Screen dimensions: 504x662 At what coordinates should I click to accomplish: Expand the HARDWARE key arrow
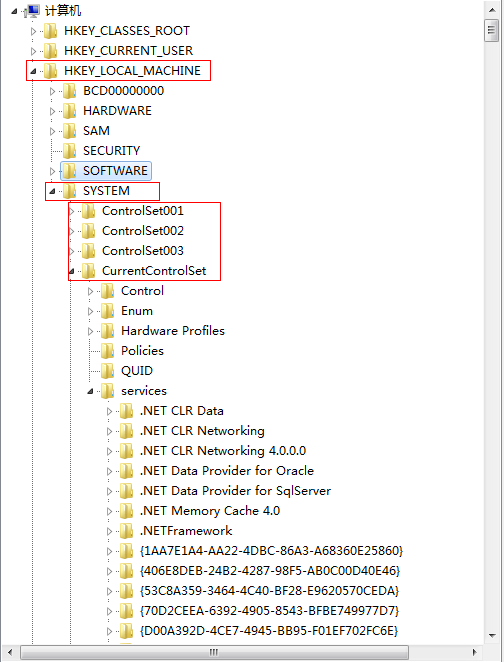click(x=52, y=111)
